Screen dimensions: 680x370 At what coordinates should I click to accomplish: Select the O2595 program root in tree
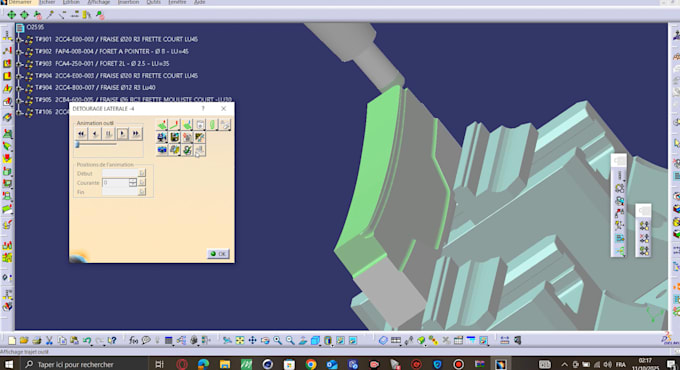[x=35, y=27]
